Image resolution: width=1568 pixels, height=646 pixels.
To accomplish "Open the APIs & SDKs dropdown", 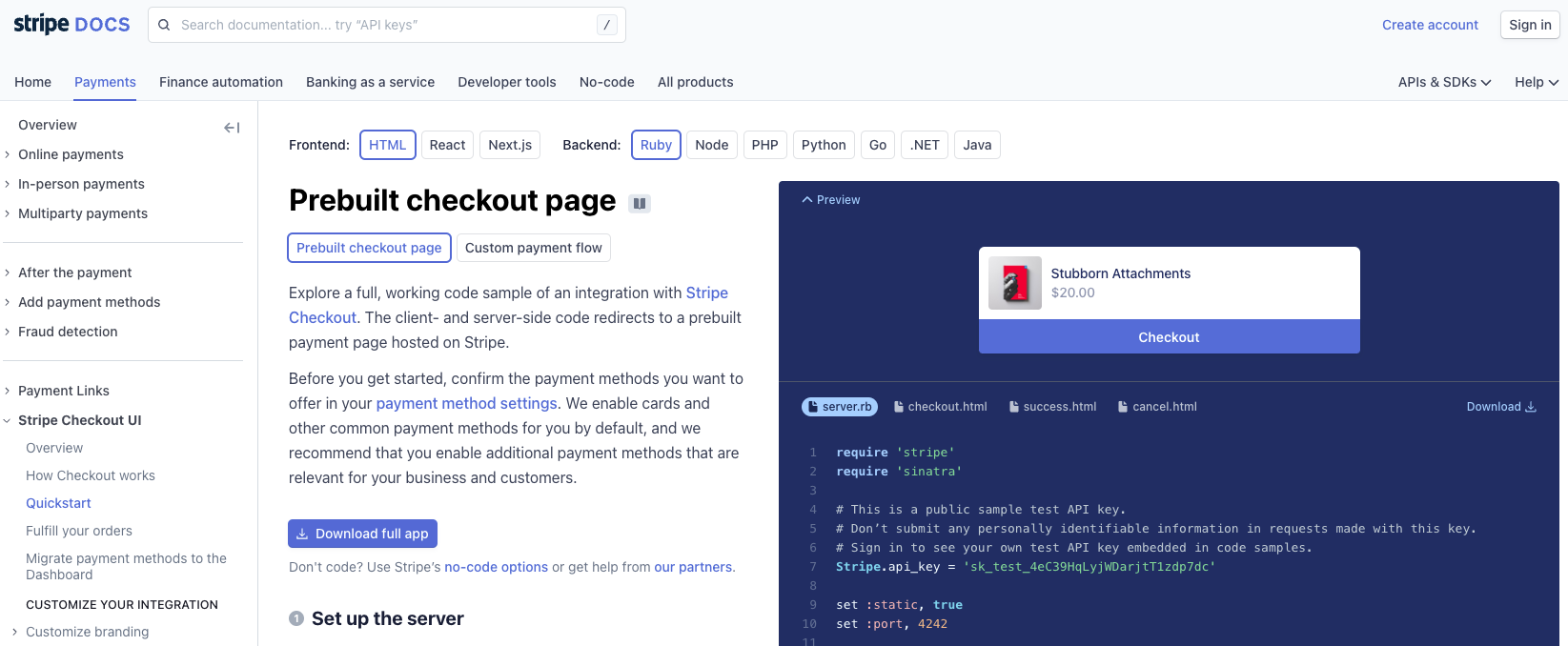I will click(x=1444, y=82).
